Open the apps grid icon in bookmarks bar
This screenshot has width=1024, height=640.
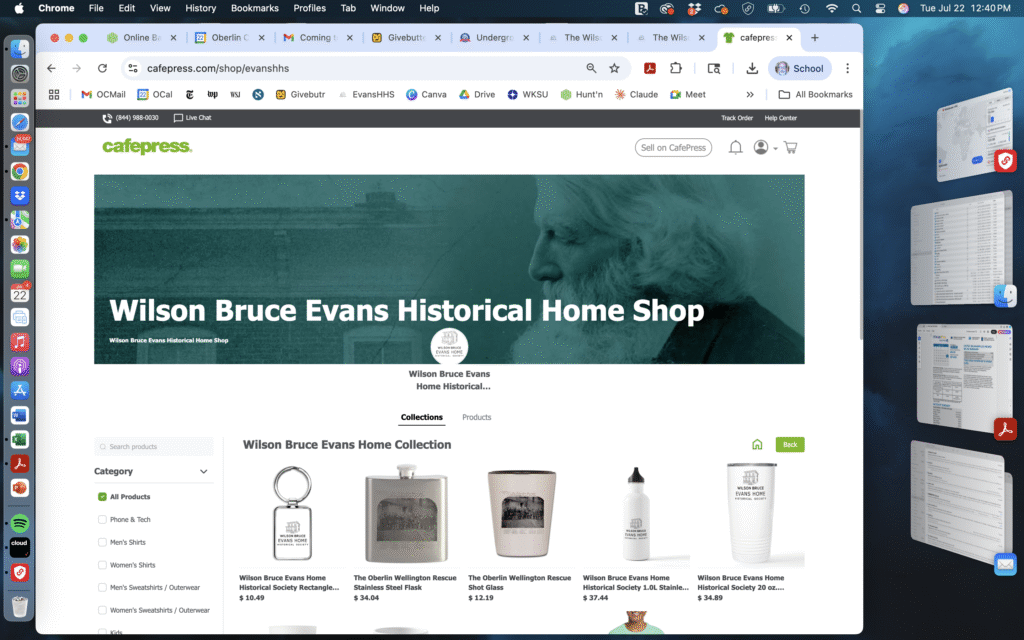pyautogui.click(x=54, y=95)
